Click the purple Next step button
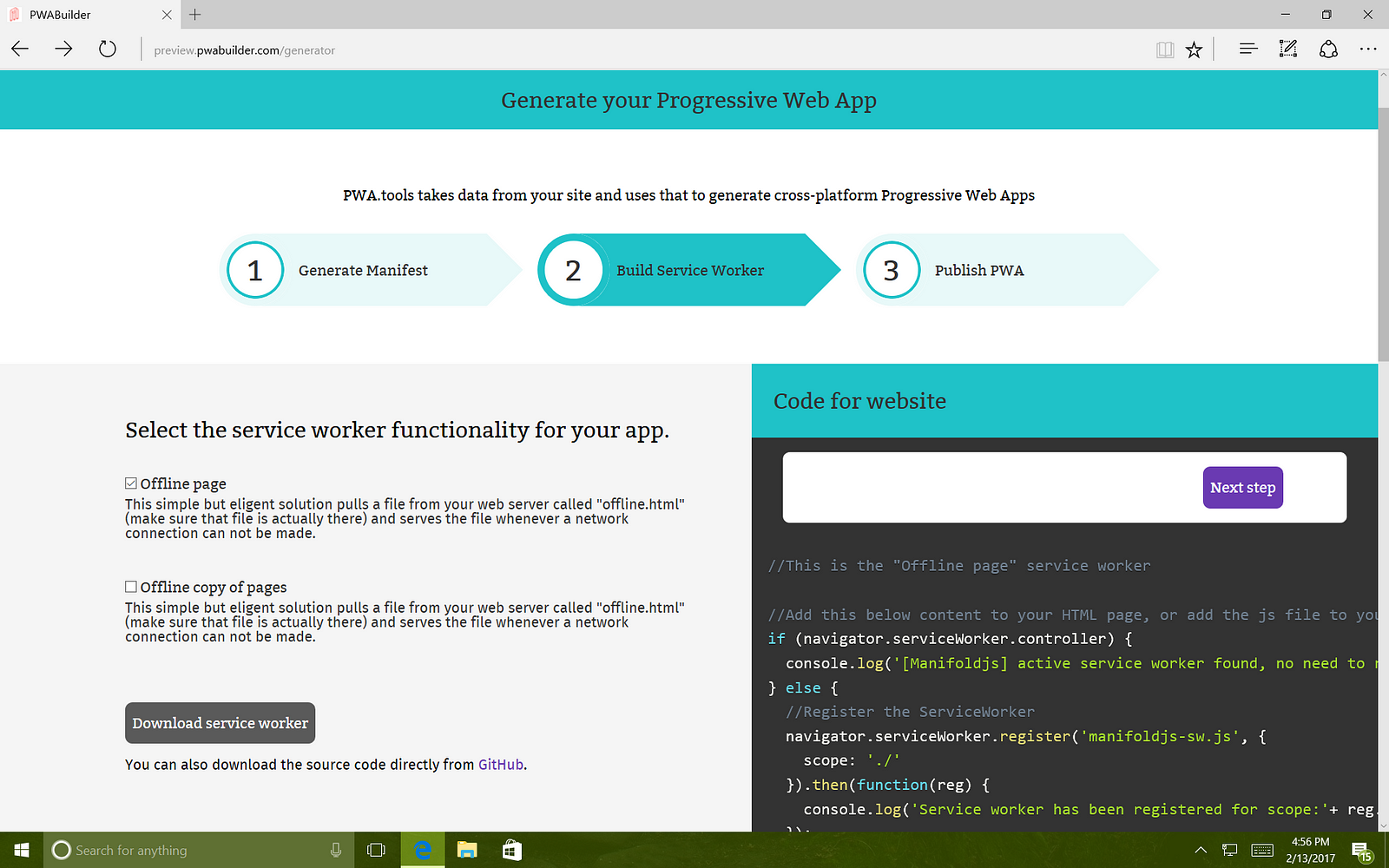1389x868 pixels. 1242,488
